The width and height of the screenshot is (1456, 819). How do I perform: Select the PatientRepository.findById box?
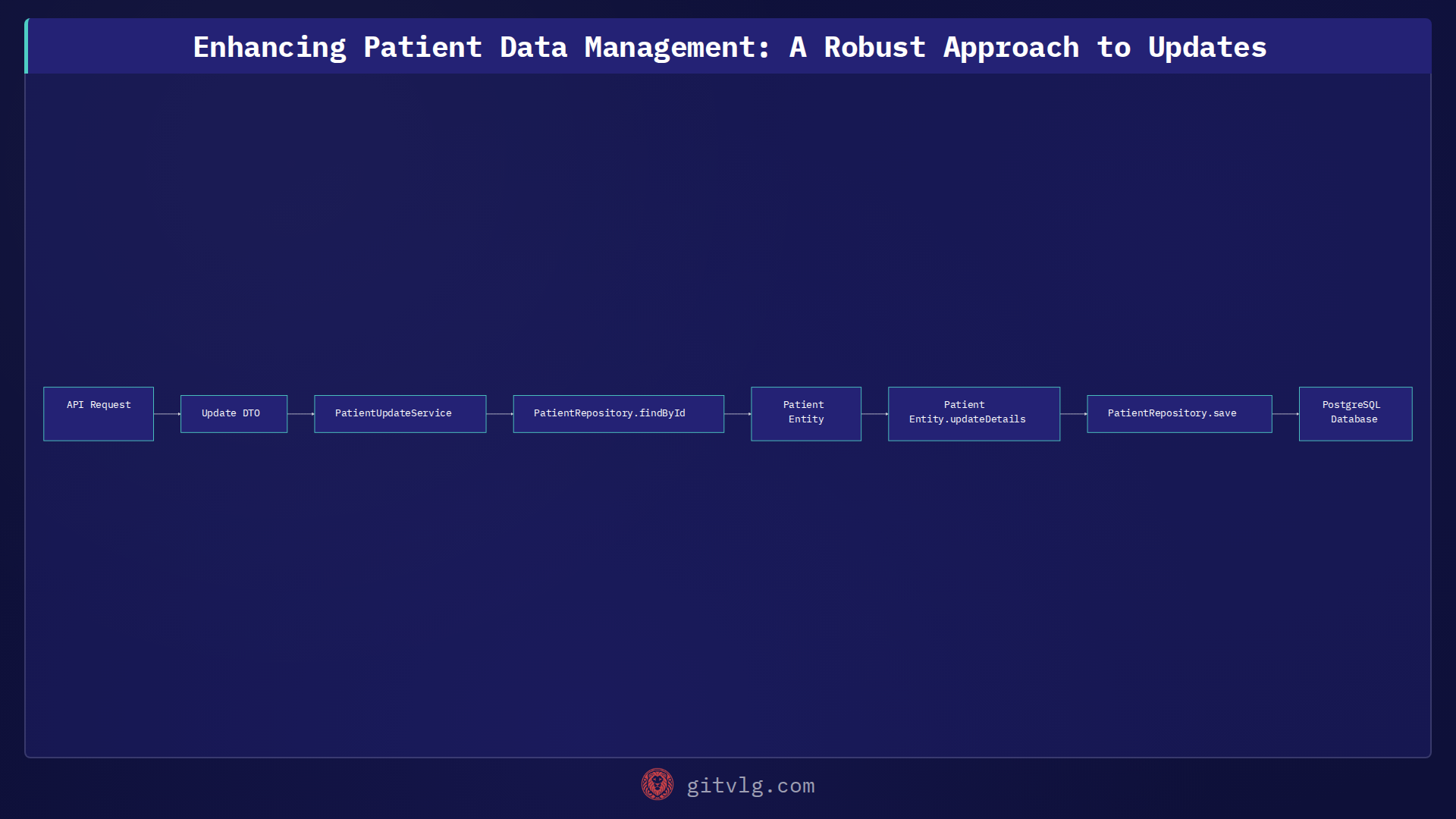pos(619,414)
